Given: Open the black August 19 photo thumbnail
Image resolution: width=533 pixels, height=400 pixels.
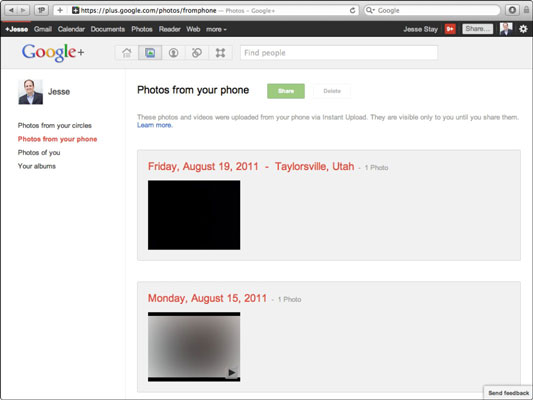Looking at the screenshot, I should (194, 215).
